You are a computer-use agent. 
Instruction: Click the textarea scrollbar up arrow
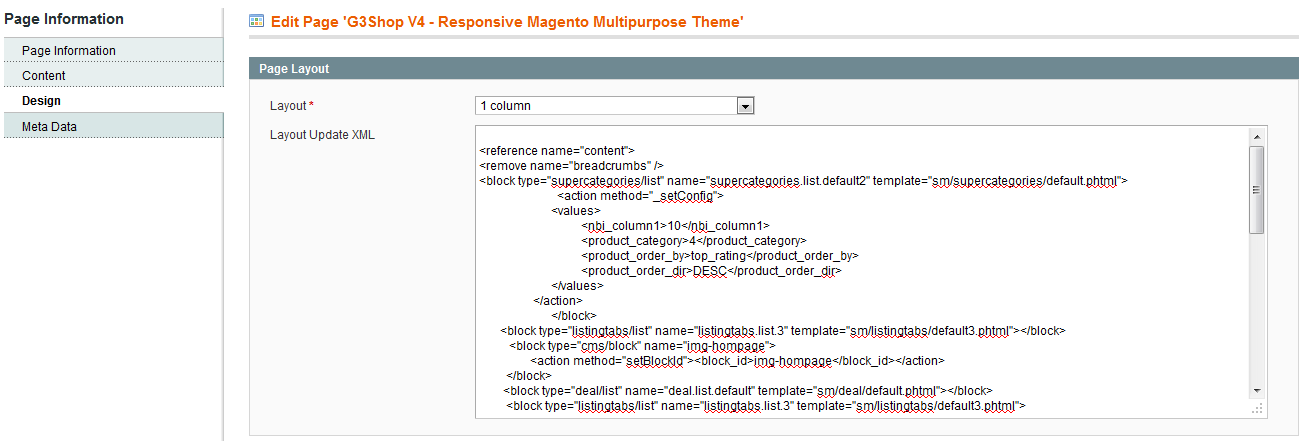[1257, 136]
